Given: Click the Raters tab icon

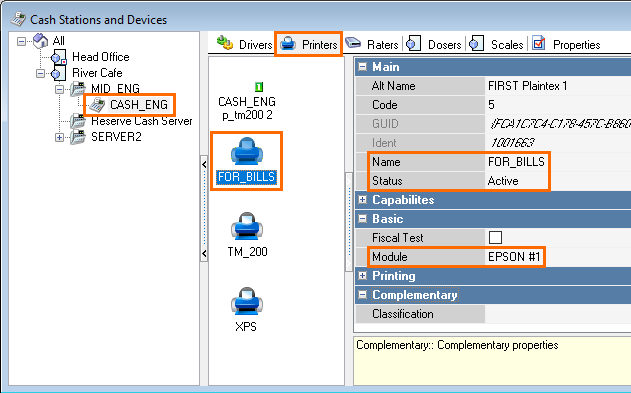Looking at the screenshot, I should click(x=353, y=43).
